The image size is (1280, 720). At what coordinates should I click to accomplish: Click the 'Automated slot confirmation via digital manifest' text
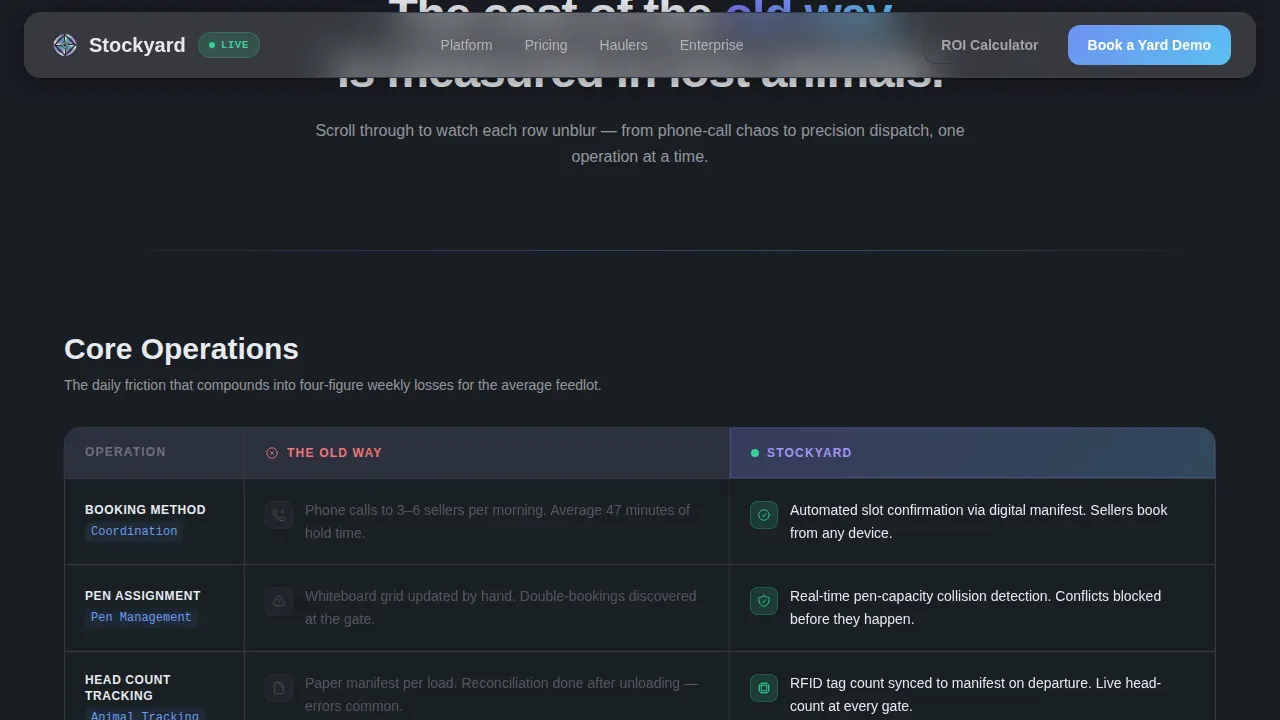tap(979, 521)
